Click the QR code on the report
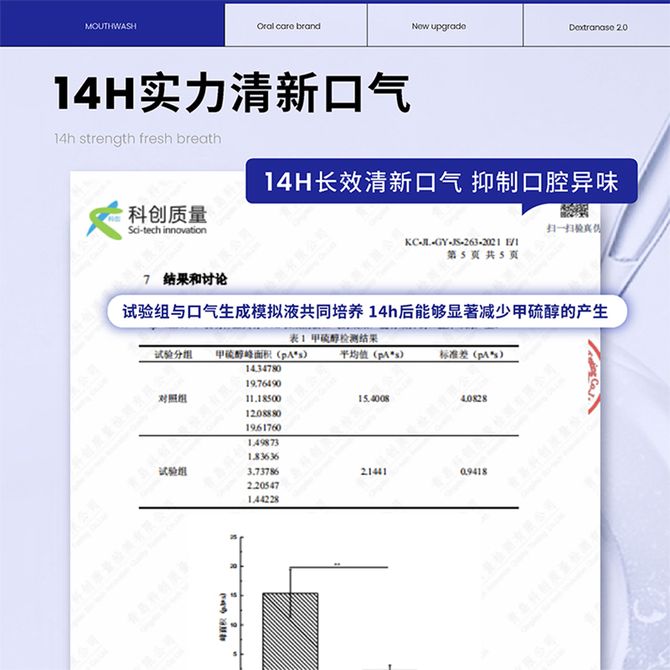670x670 pixels. 574,210
